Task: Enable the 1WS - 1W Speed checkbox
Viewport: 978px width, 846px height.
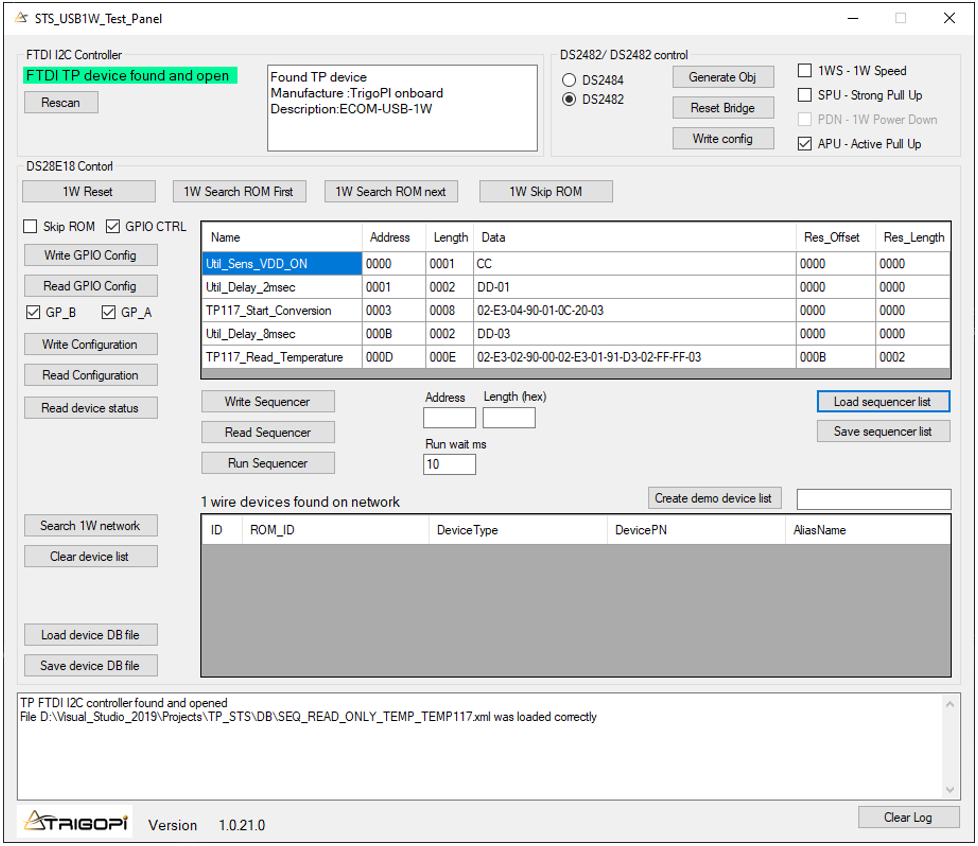Action: coord(805,71)
